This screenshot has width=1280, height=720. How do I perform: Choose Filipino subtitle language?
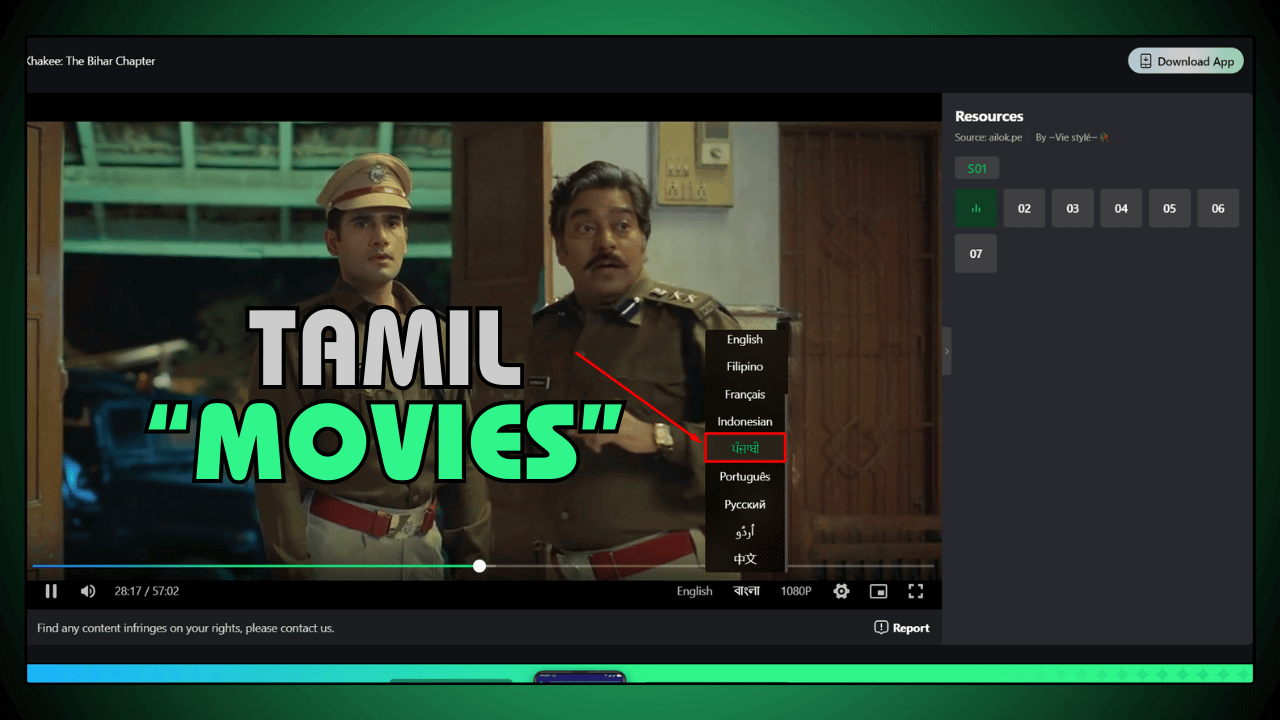tap(745, 367)
